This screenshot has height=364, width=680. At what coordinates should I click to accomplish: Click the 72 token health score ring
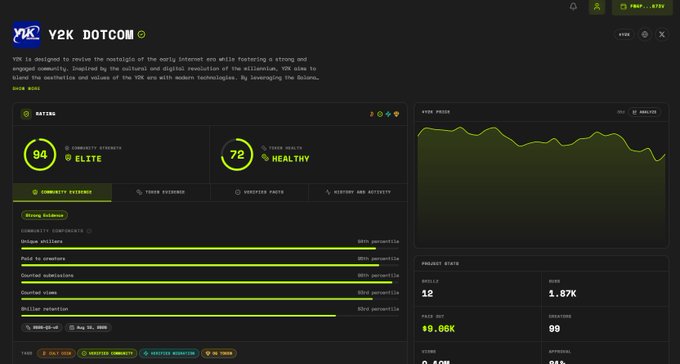tap(237, 154)
